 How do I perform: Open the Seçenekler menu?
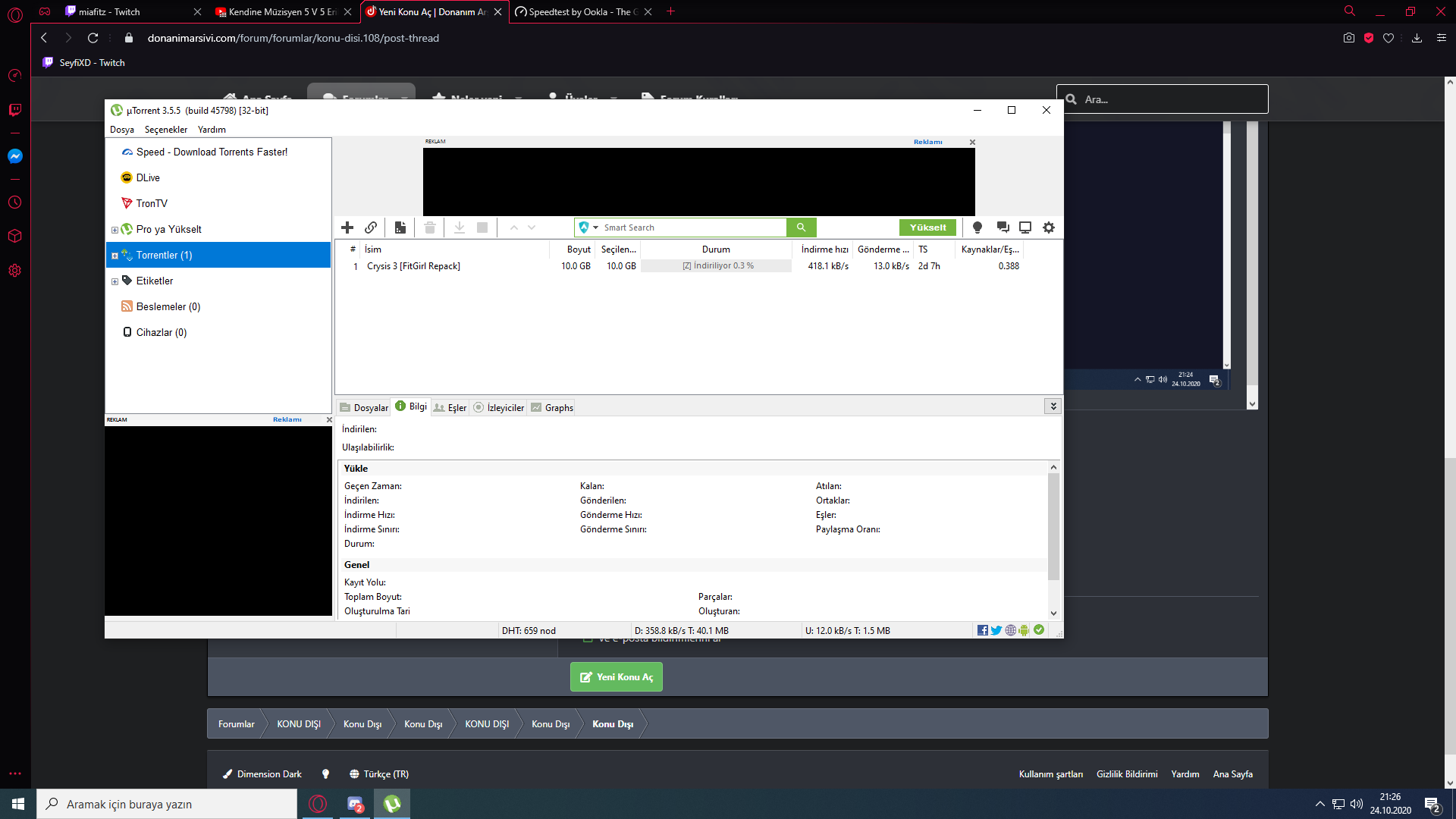click(165, 130)
